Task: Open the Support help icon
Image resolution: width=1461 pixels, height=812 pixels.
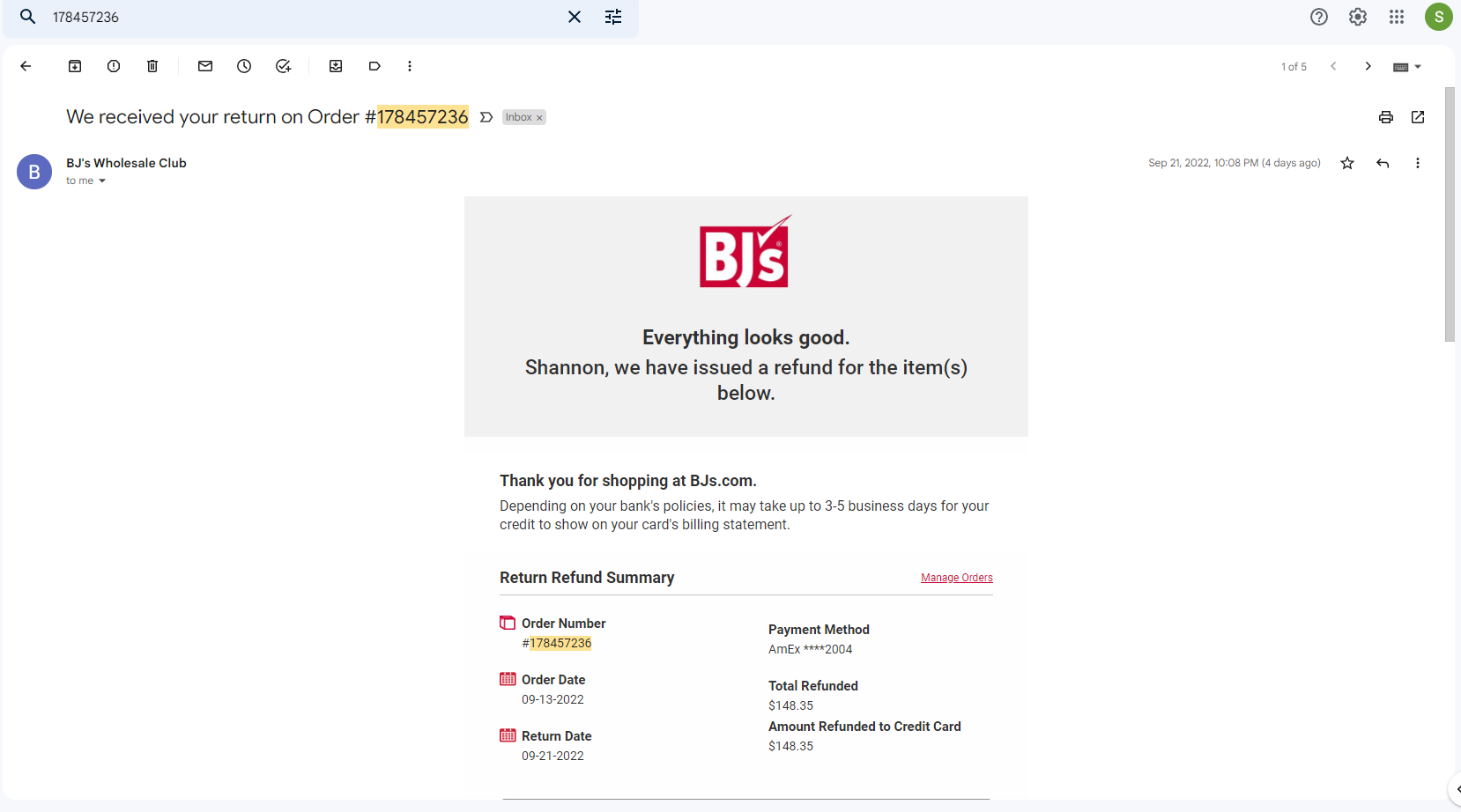Action: click(1319, 17)
